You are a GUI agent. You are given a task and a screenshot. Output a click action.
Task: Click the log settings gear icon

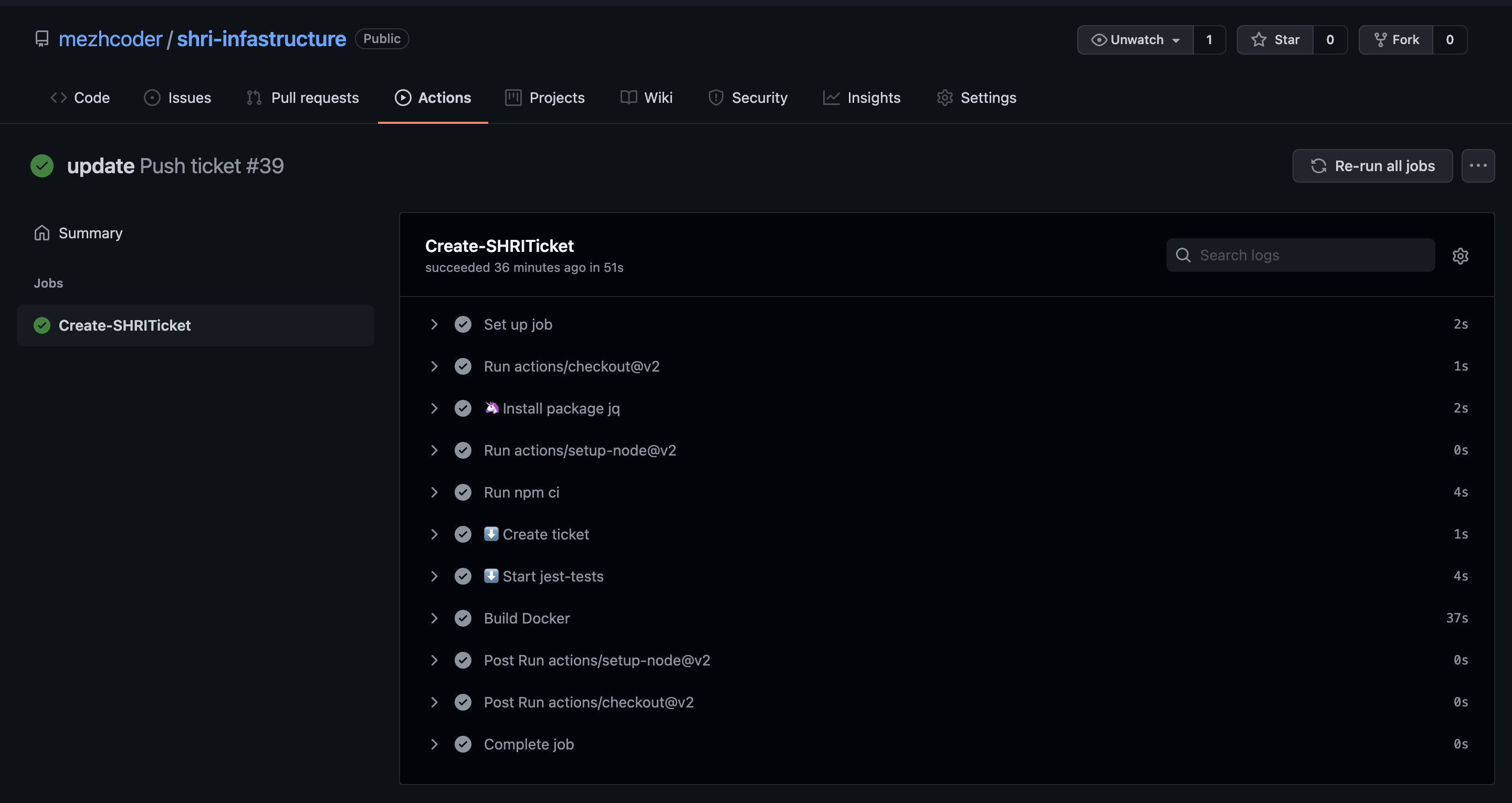pos(1459,256)
